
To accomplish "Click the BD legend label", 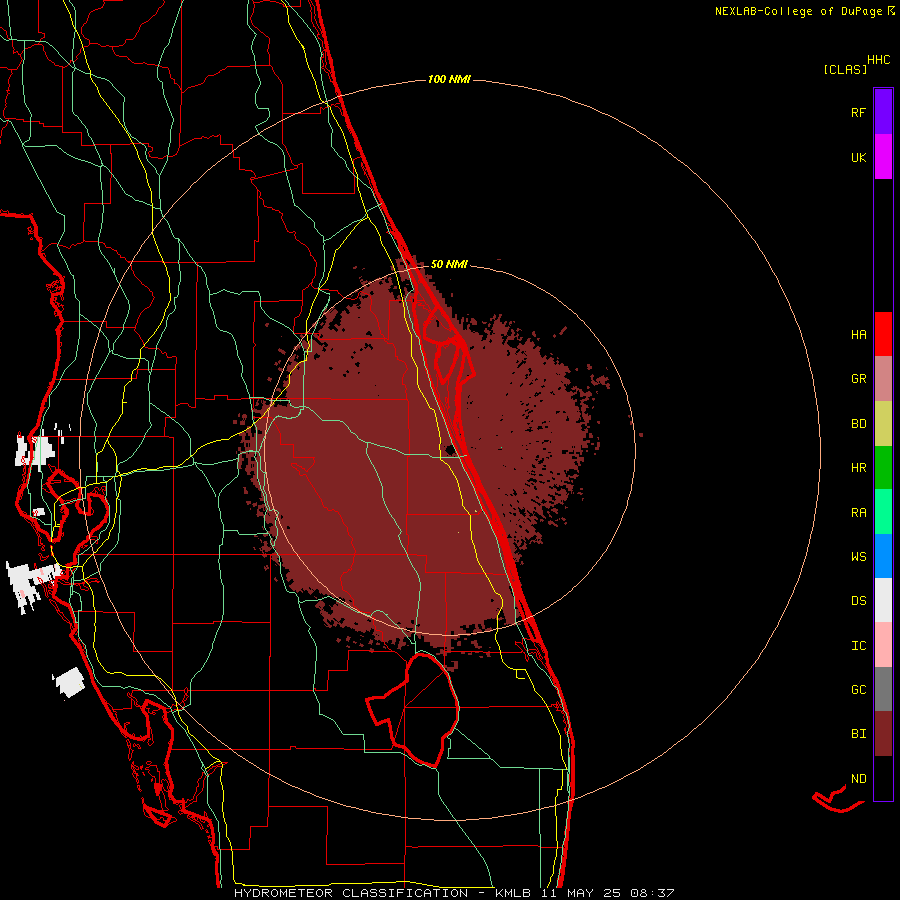I will pos(858,424).
